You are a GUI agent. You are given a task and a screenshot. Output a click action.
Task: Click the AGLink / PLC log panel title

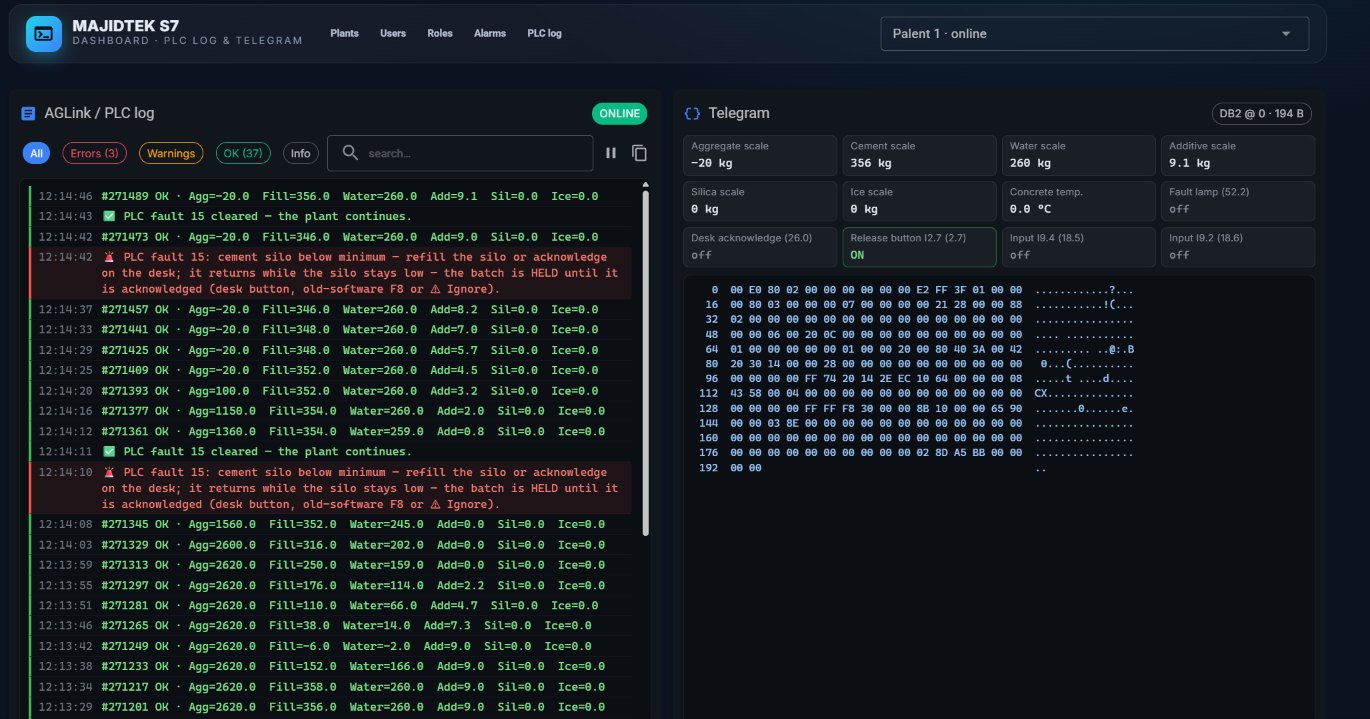click(x=99, y=113)
